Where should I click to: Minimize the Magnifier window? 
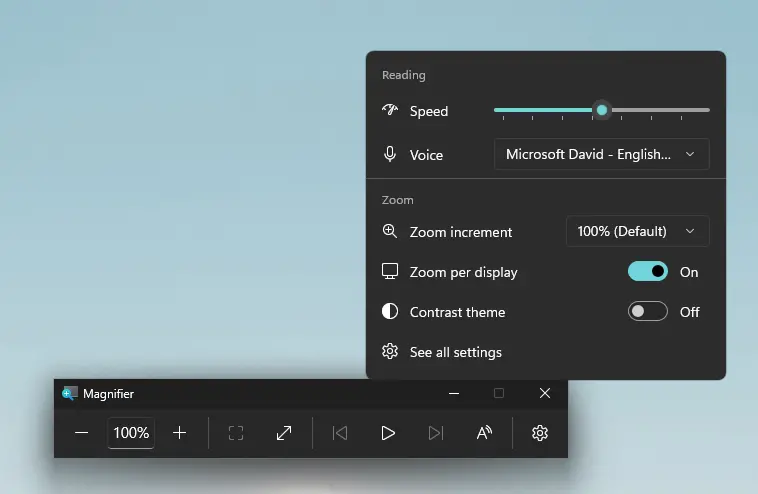click(453, 393)
